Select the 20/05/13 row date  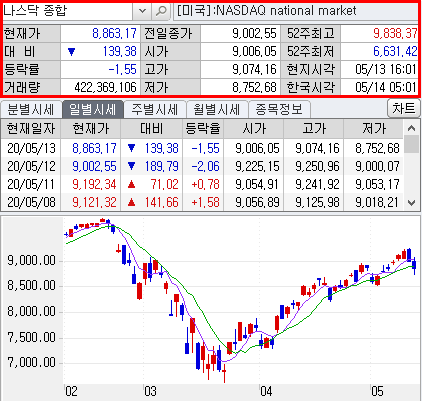tap(31, 148)
